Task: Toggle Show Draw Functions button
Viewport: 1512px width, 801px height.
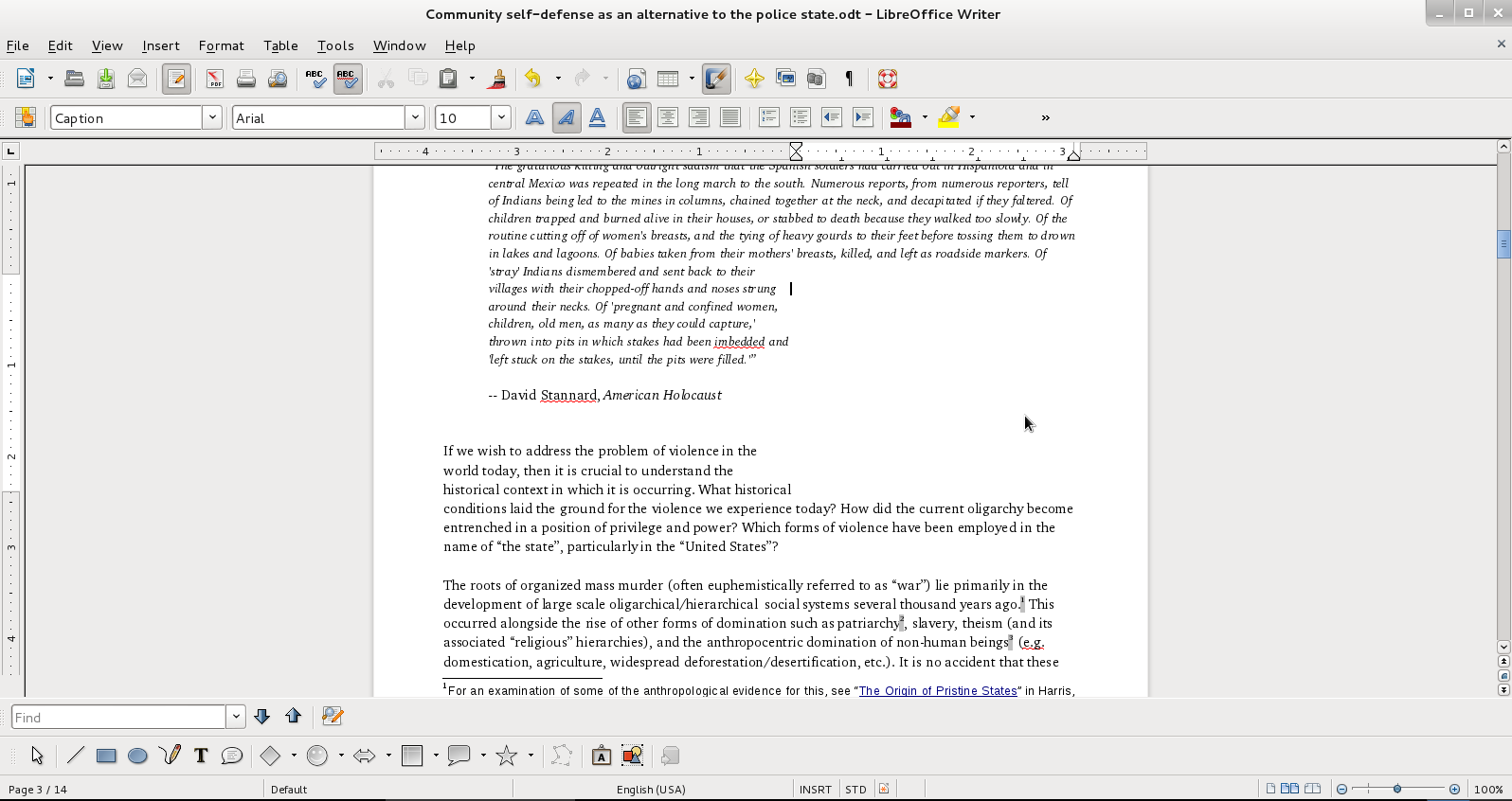Action: [x=716, y=79]
